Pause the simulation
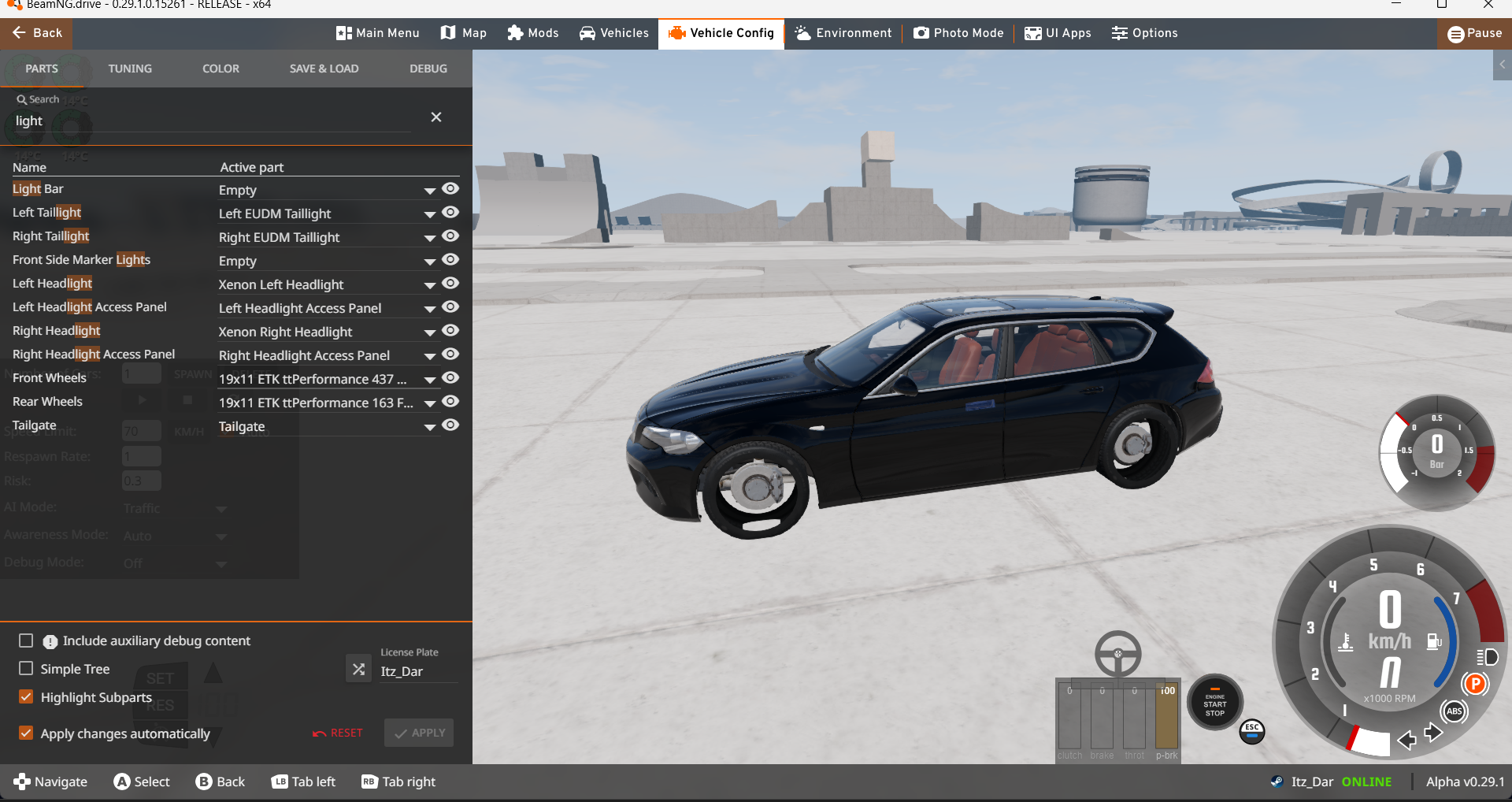The width and height of the screenshot is (1512, 802). 1475,33
